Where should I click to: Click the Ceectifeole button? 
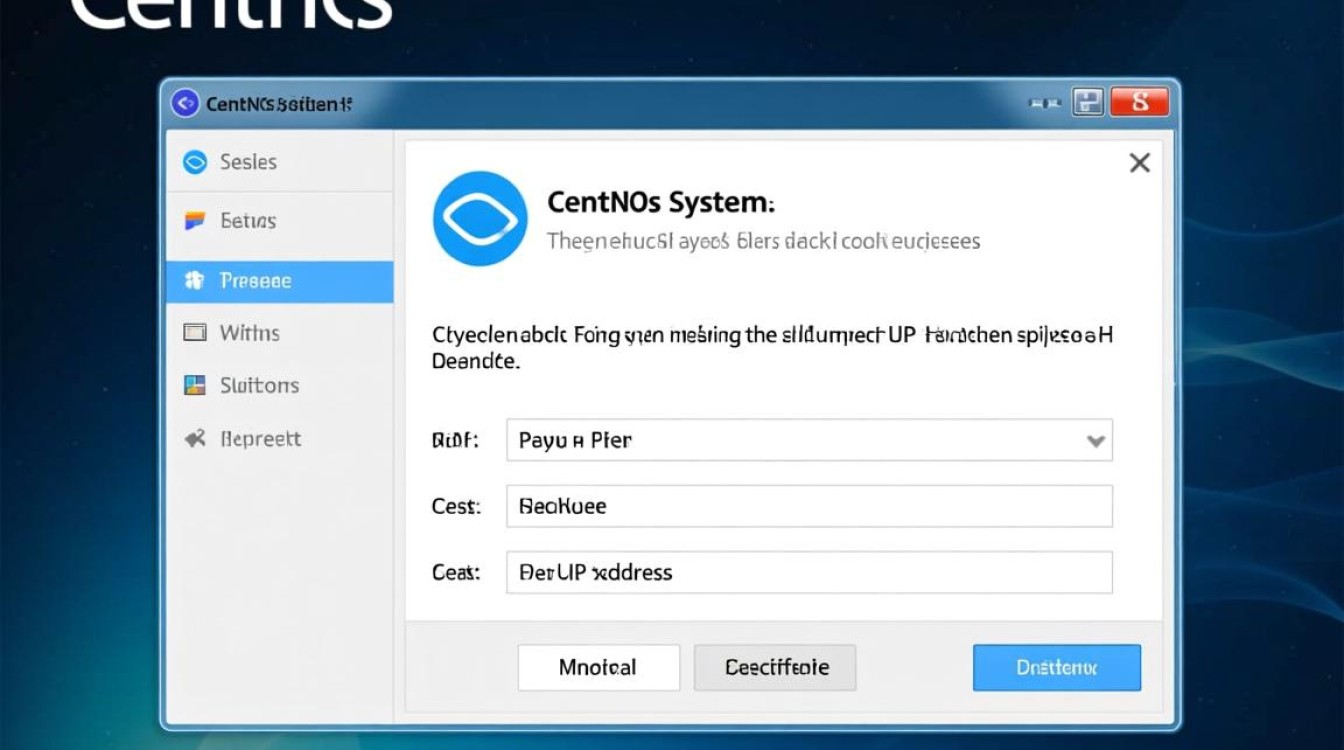pos(775,667)
